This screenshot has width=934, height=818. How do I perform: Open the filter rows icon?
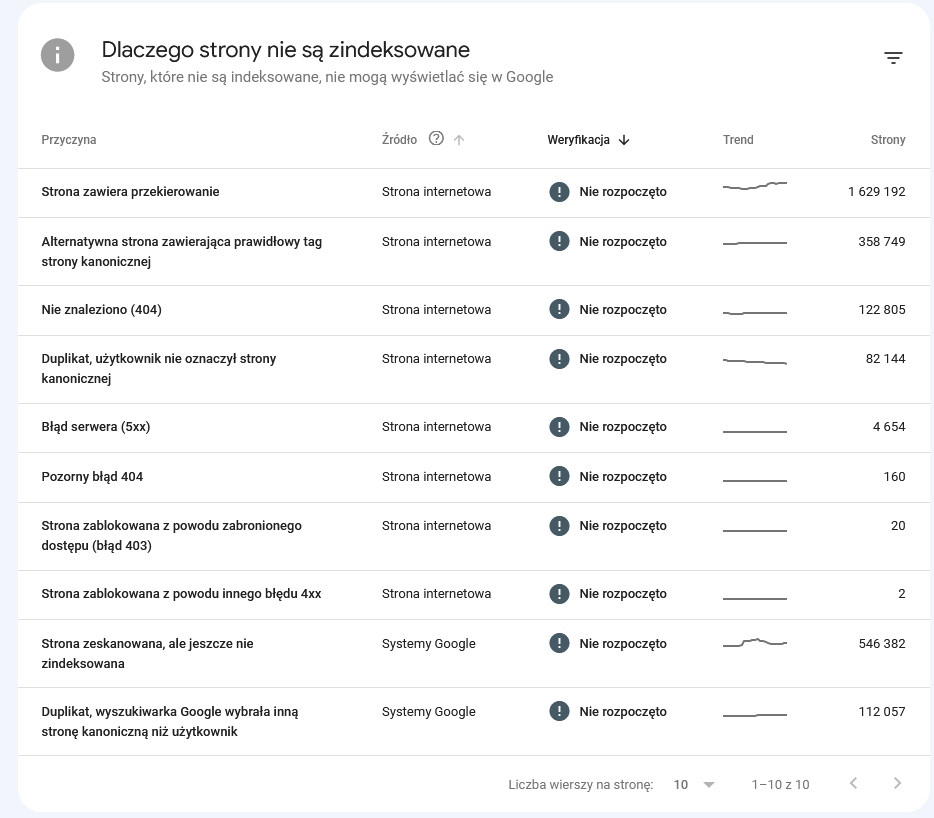[x=893, y=58]
